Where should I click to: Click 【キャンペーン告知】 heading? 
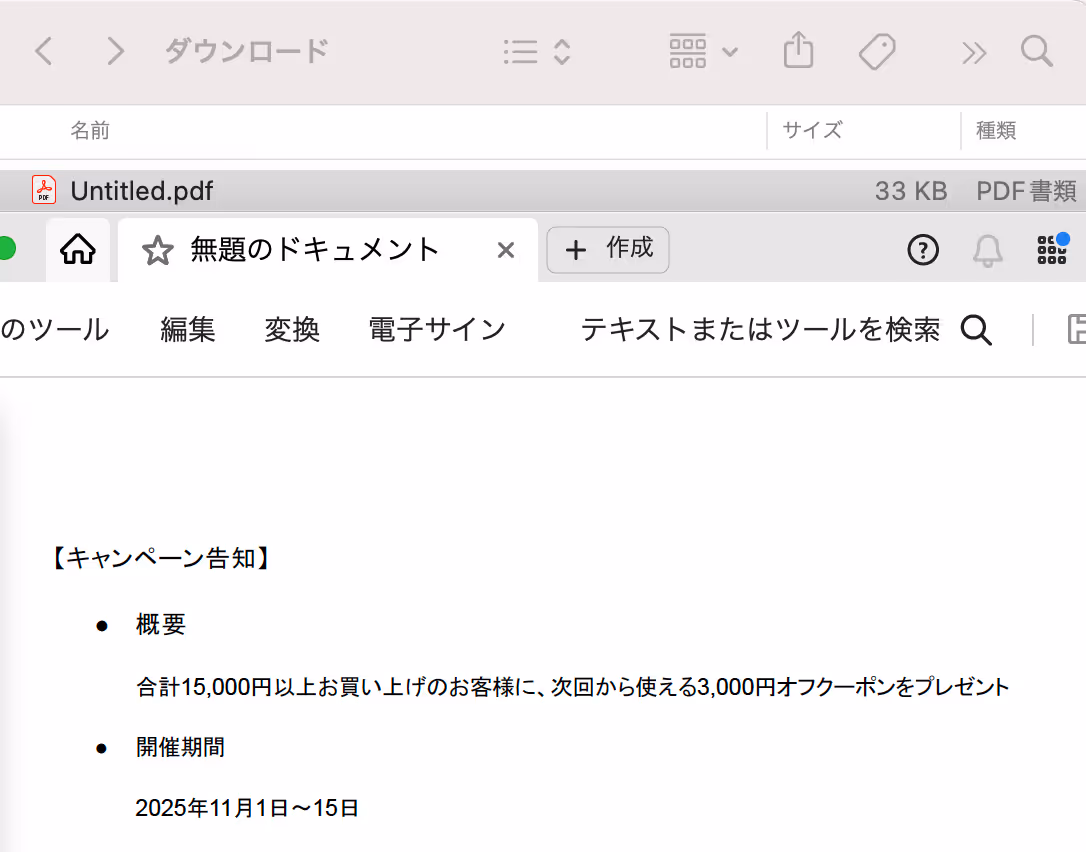161,558
